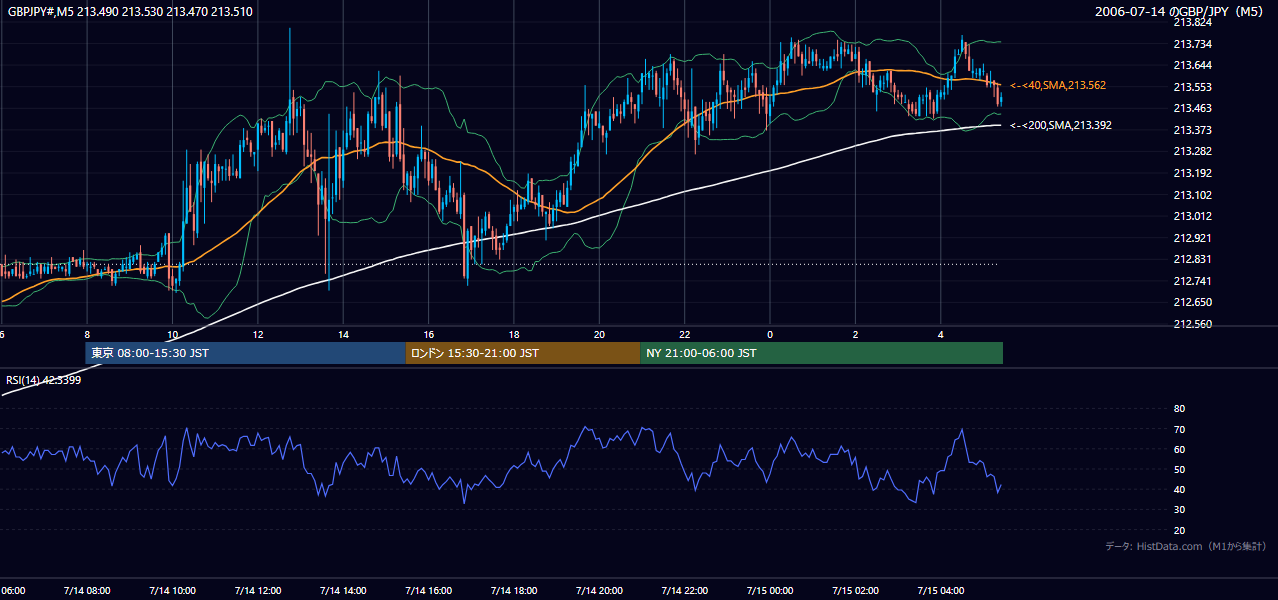
Task: Click the 7/14 18:00 date label
Action: [514, 591]
